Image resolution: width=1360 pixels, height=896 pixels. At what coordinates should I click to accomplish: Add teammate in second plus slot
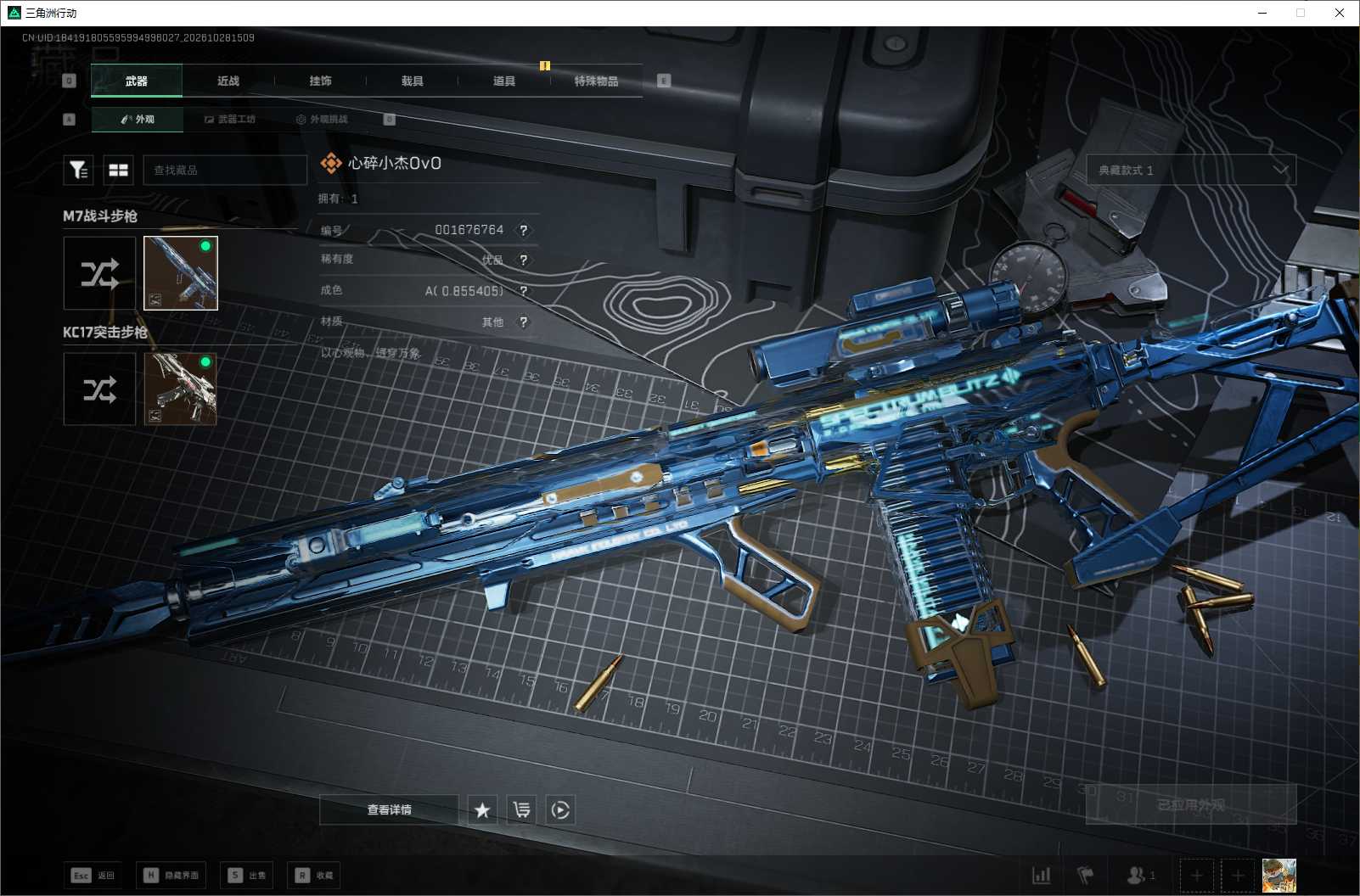(x=1237, y=875)
